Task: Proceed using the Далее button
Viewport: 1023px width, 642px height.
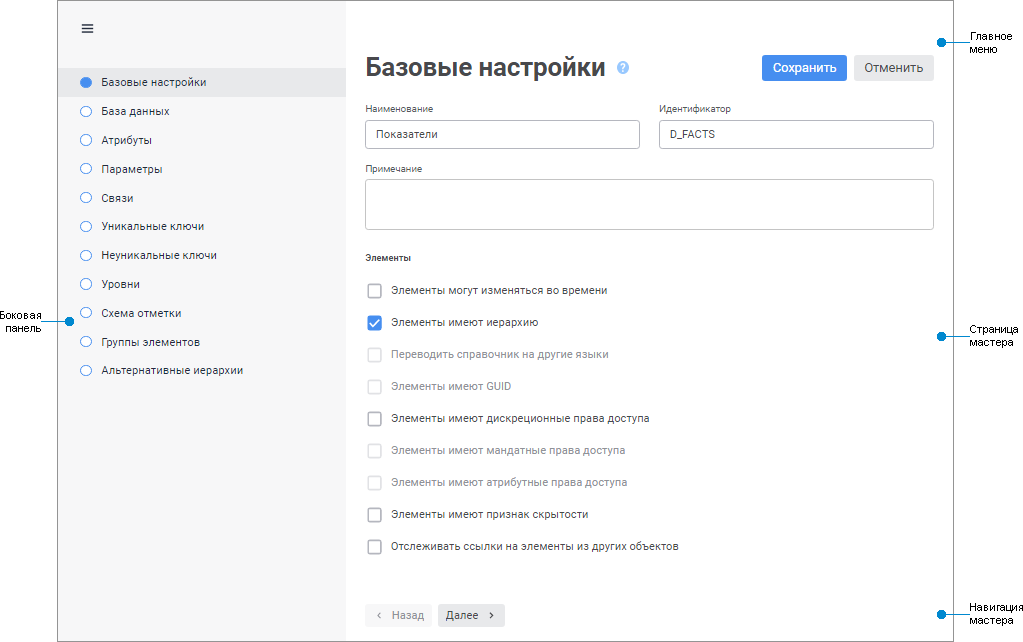Action: (470, 615)
